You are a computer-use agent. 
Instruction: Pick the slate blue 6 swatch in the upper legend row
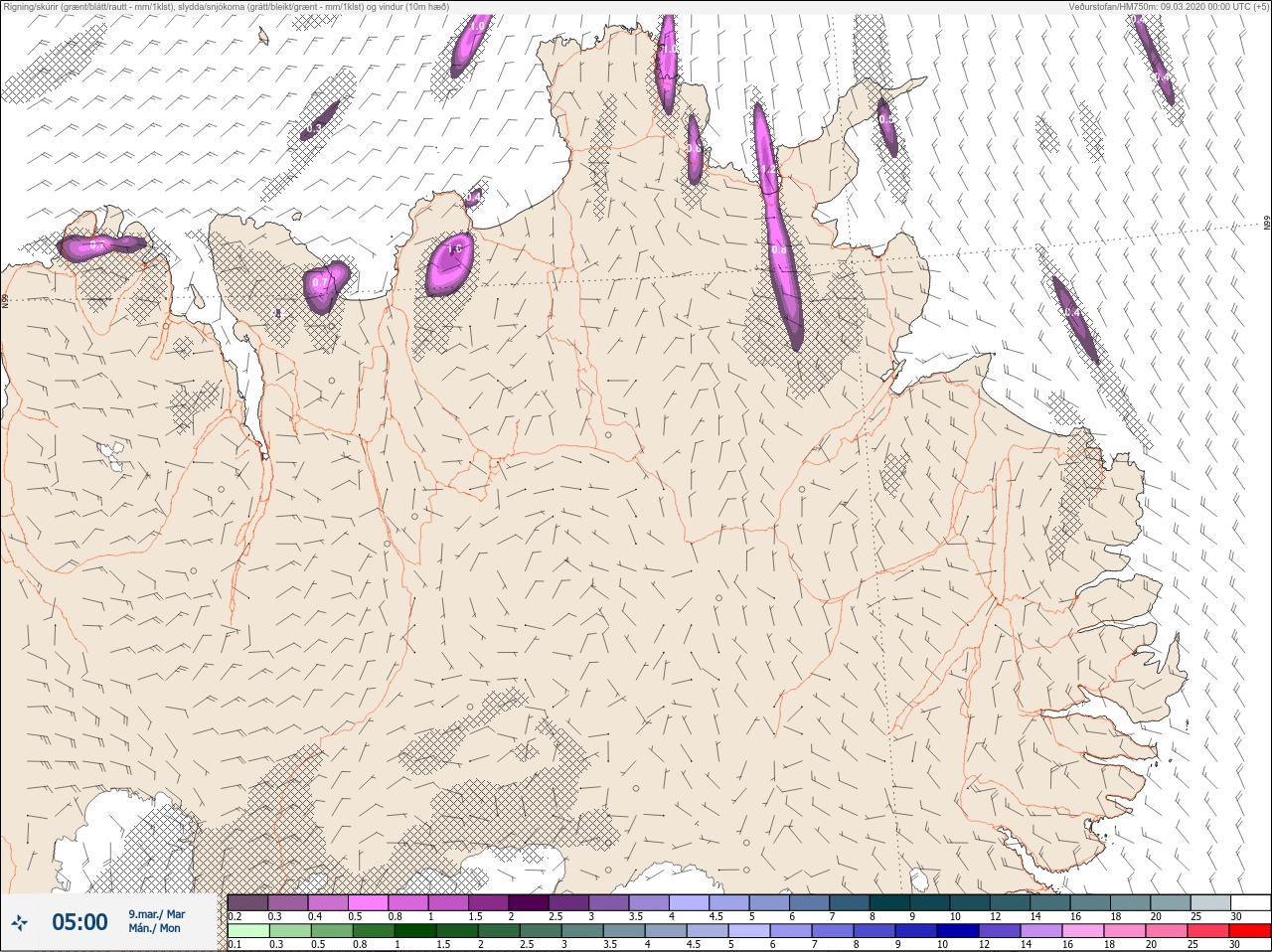[809, 902]
